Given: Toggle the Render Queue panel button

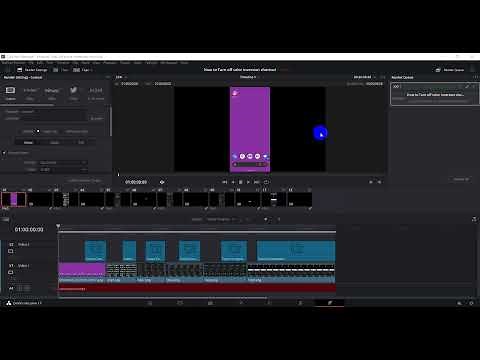Looking at the screenshot, I should pyautogui.click(x=450, y=70).
